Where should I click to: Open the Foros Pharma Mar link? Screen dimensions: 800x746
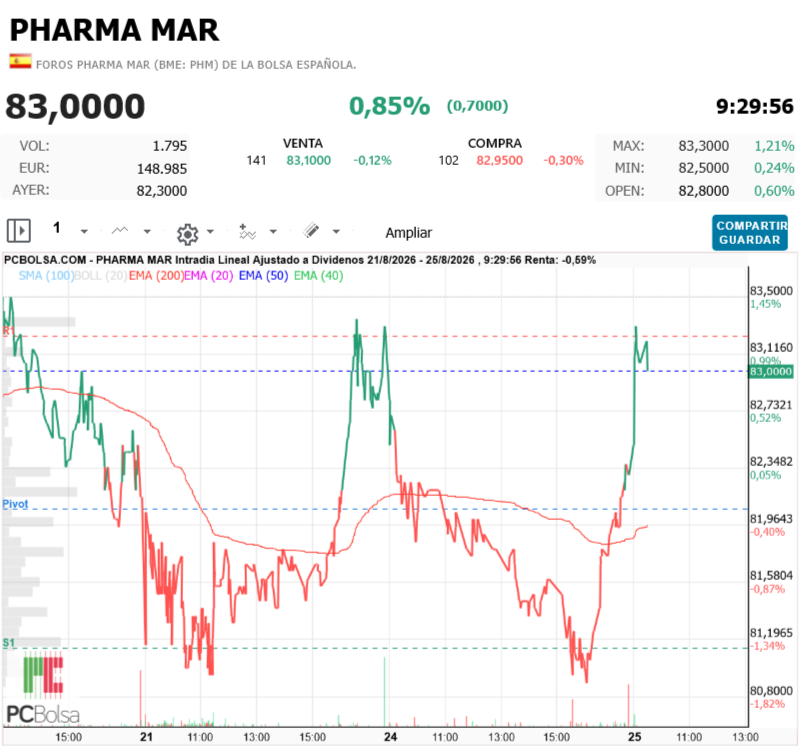pos(196,65)
